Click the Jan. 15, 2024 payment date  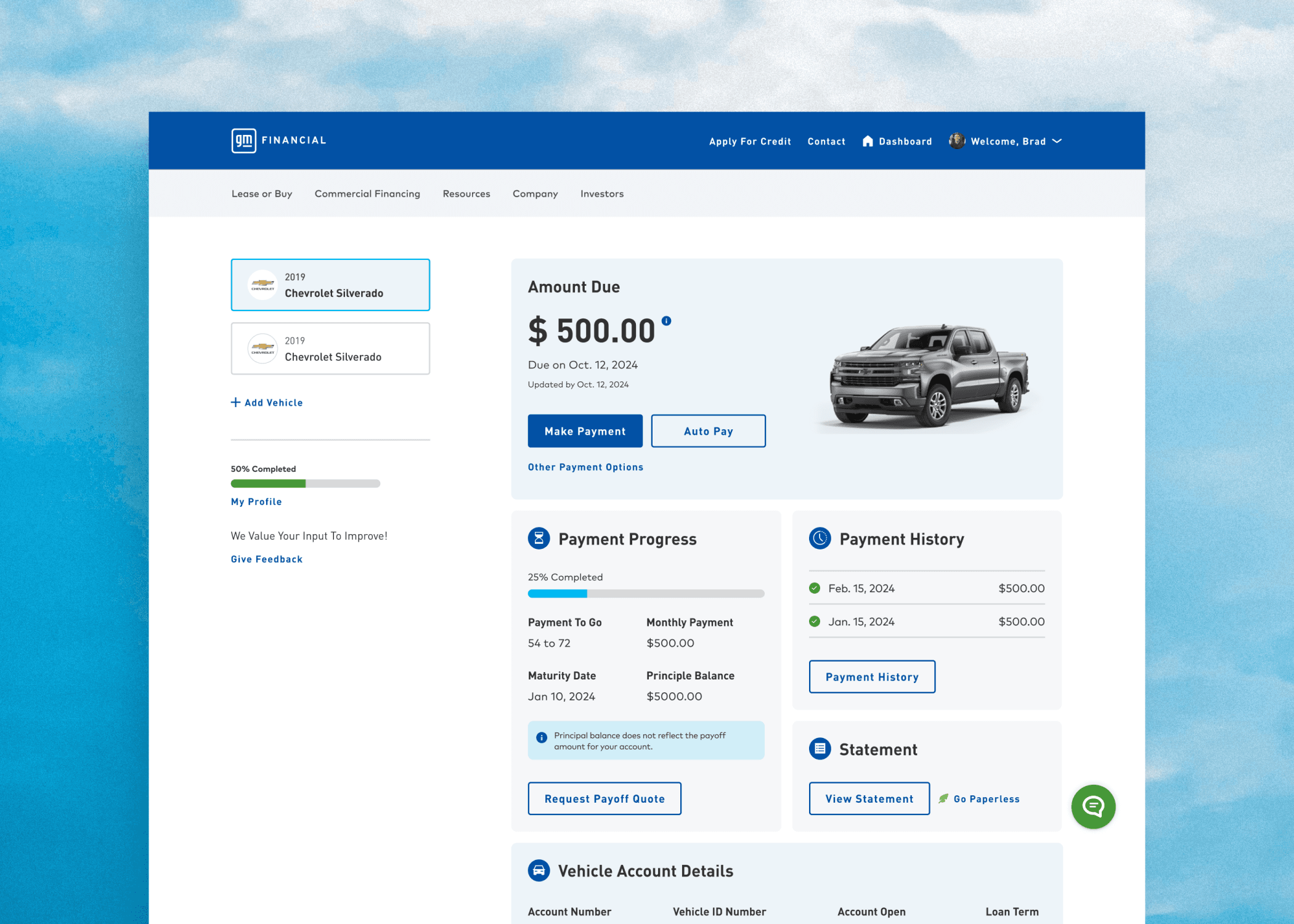click(x=861, y=622)
